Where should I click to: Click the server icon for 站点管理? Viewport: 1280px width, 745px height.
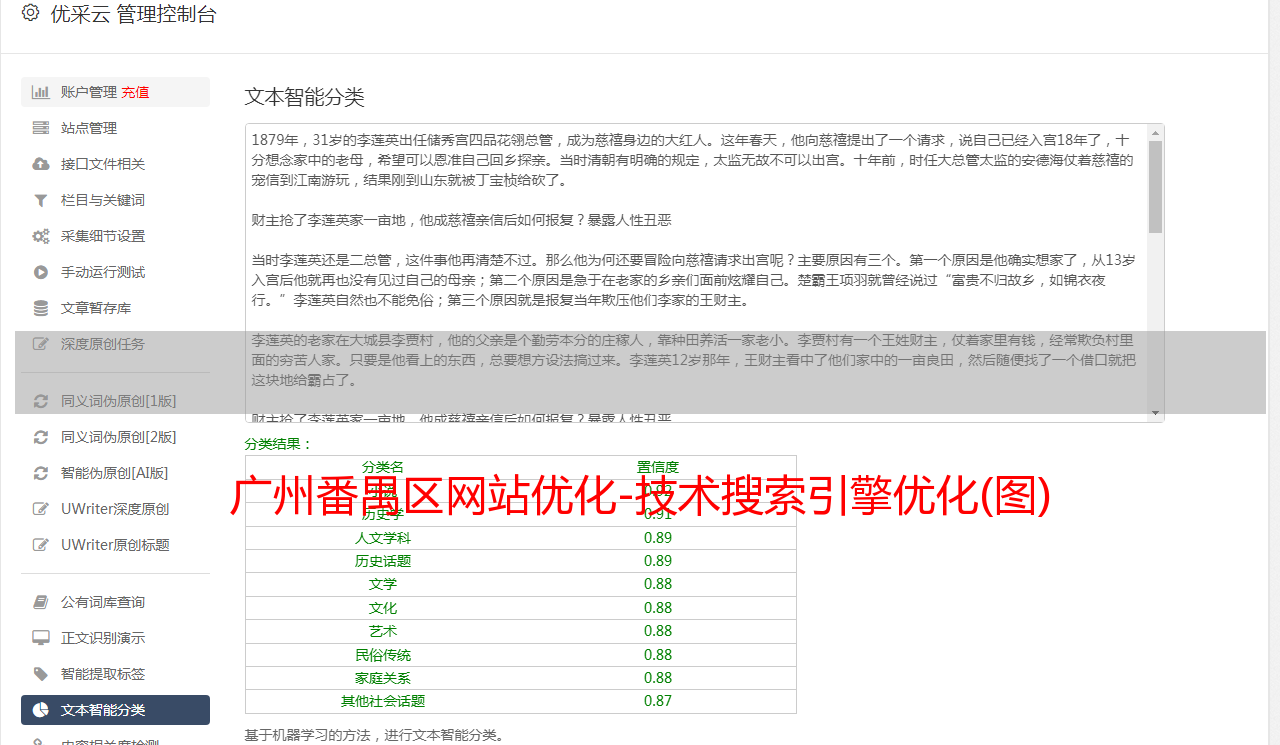pos(41,128)
